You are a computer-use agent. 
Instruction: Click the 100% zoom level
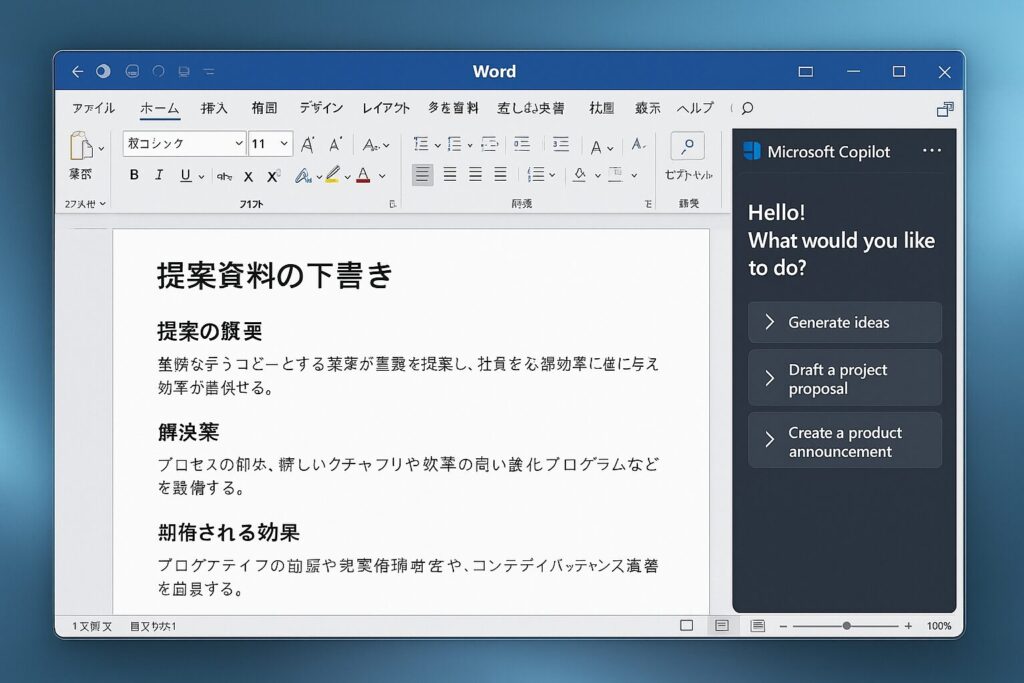pyautogui.click(x=938, y=626)
